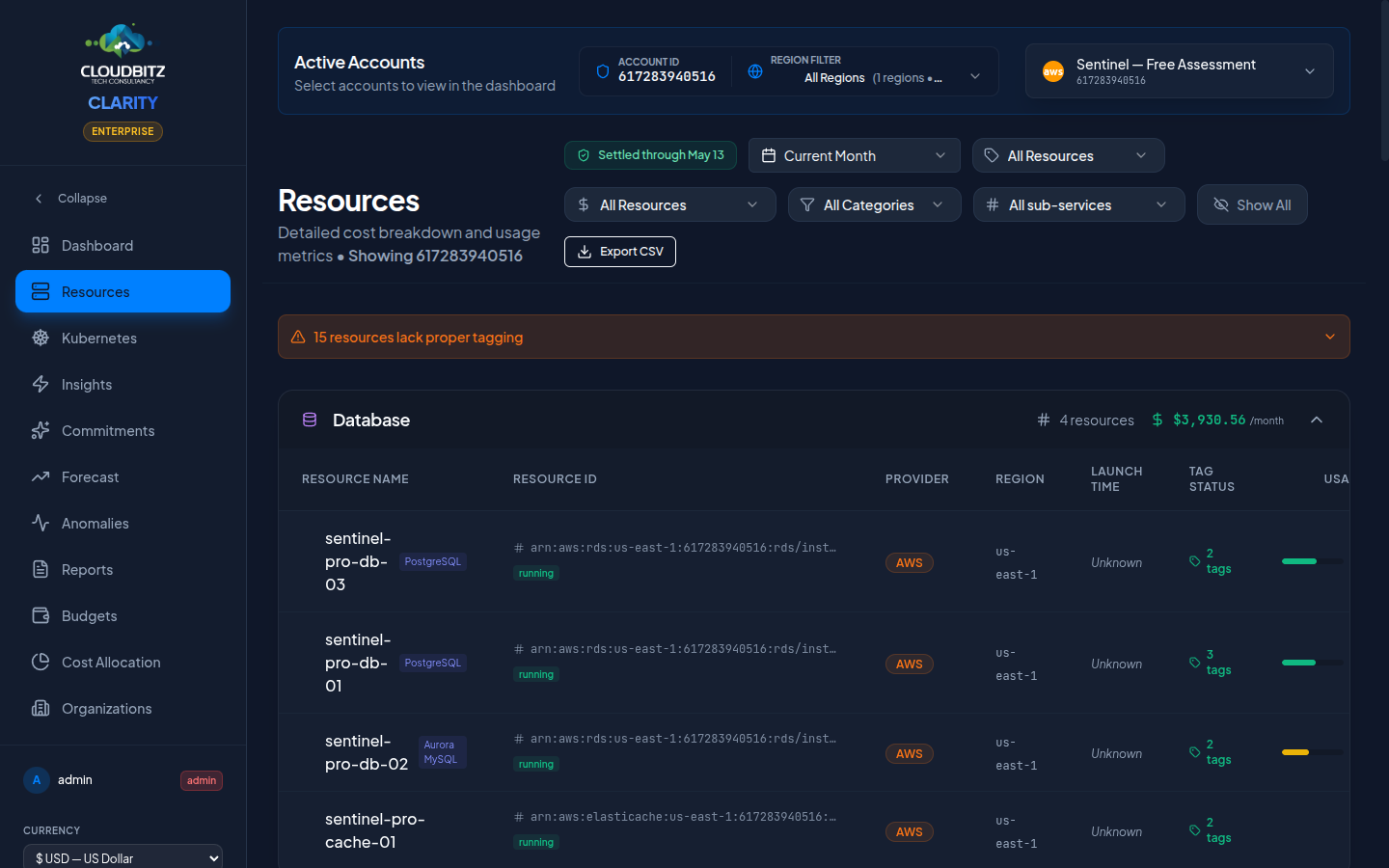This screenshot has width=1389, height=868.
Task: Click the Anomalies pulse icon
Action: 41,523
